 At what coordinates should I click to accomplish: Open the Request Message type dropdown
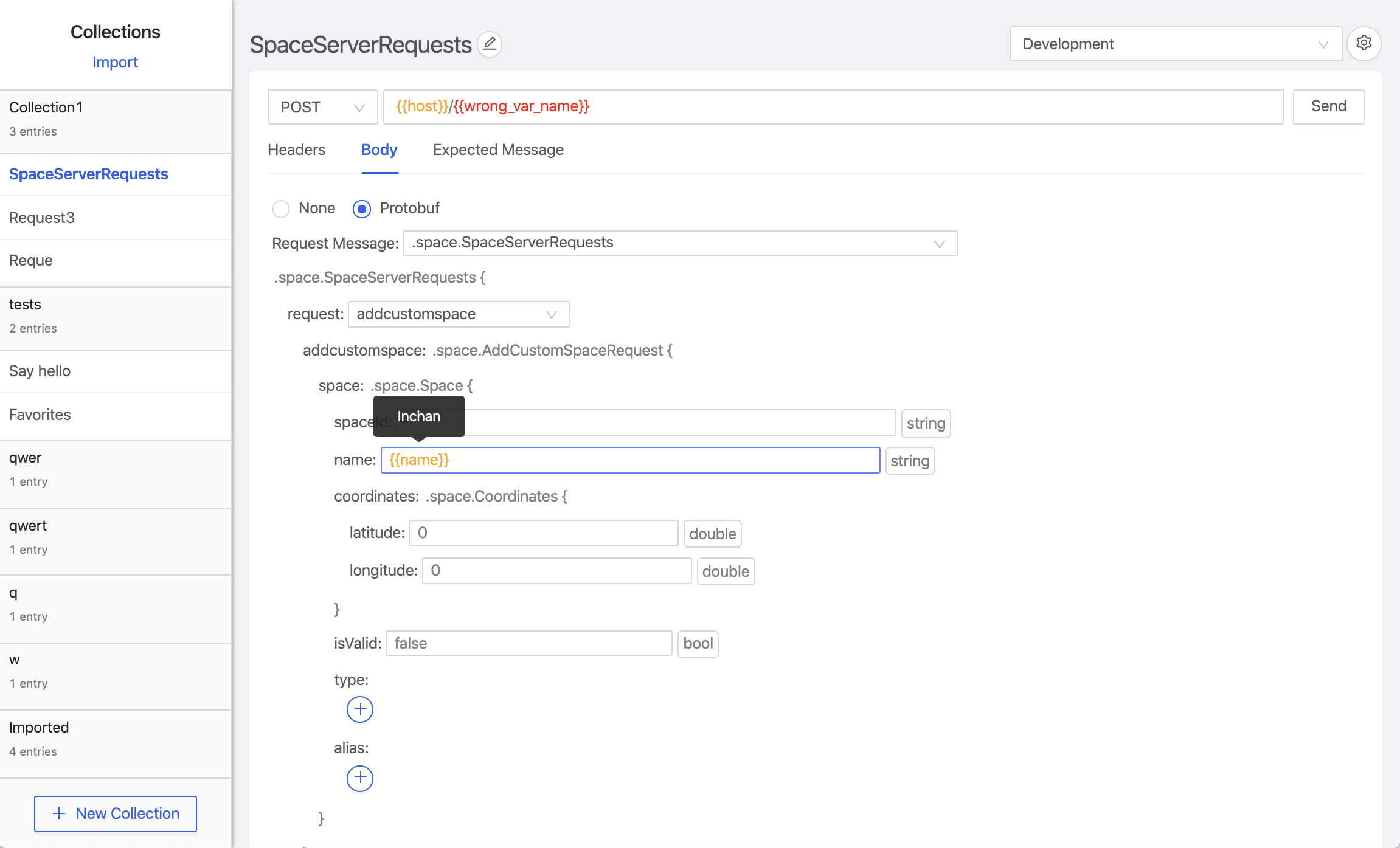click(679, 243)
